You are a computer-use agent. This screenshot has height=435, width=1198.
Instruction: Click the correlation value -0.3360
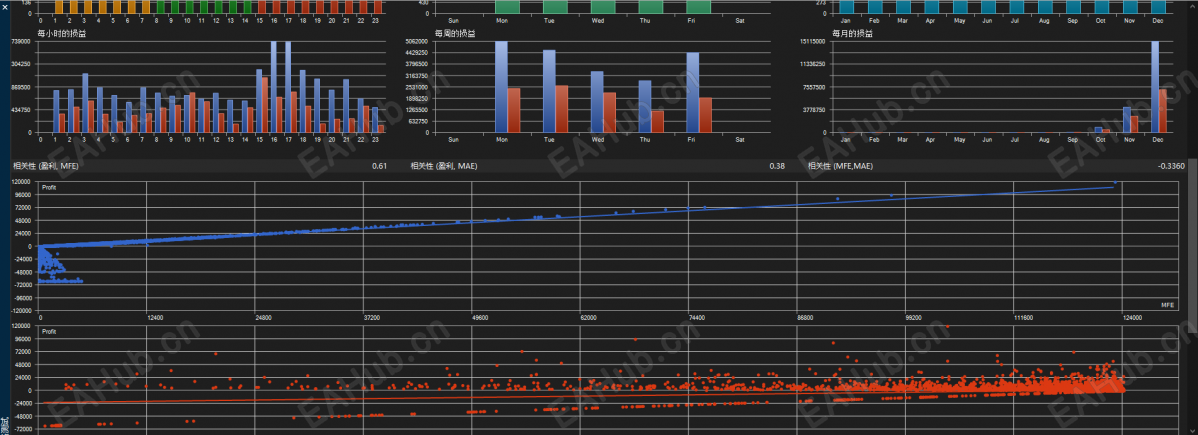1171,166
